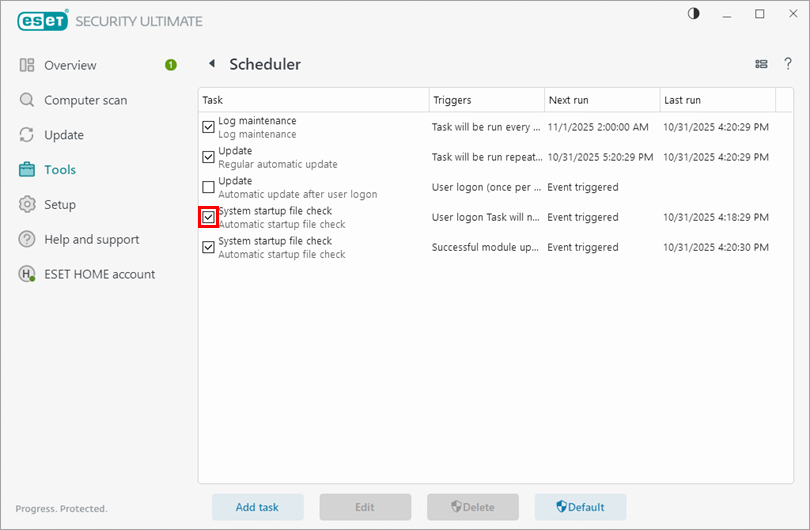The height and width of the screenshot is (530, 810).
Task: Click the Help and support question icon
Action: pyautogui.click(x=27, y=240)
